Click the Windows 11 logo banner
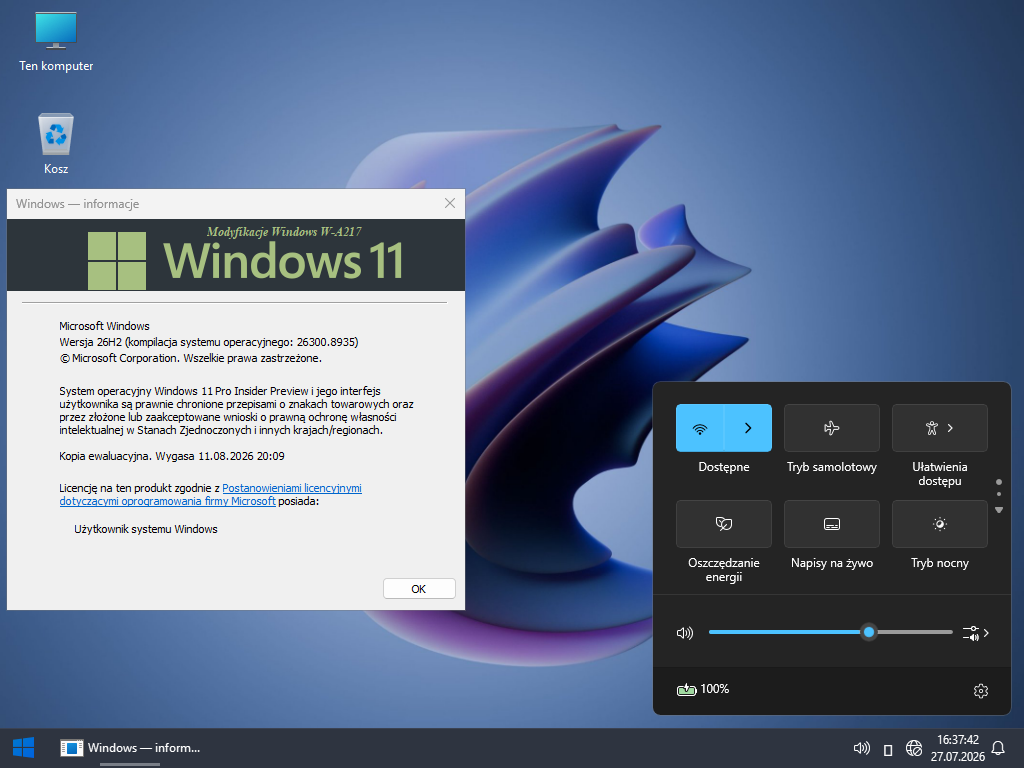This screenshot has width=1024, height=768. (236, 255)
